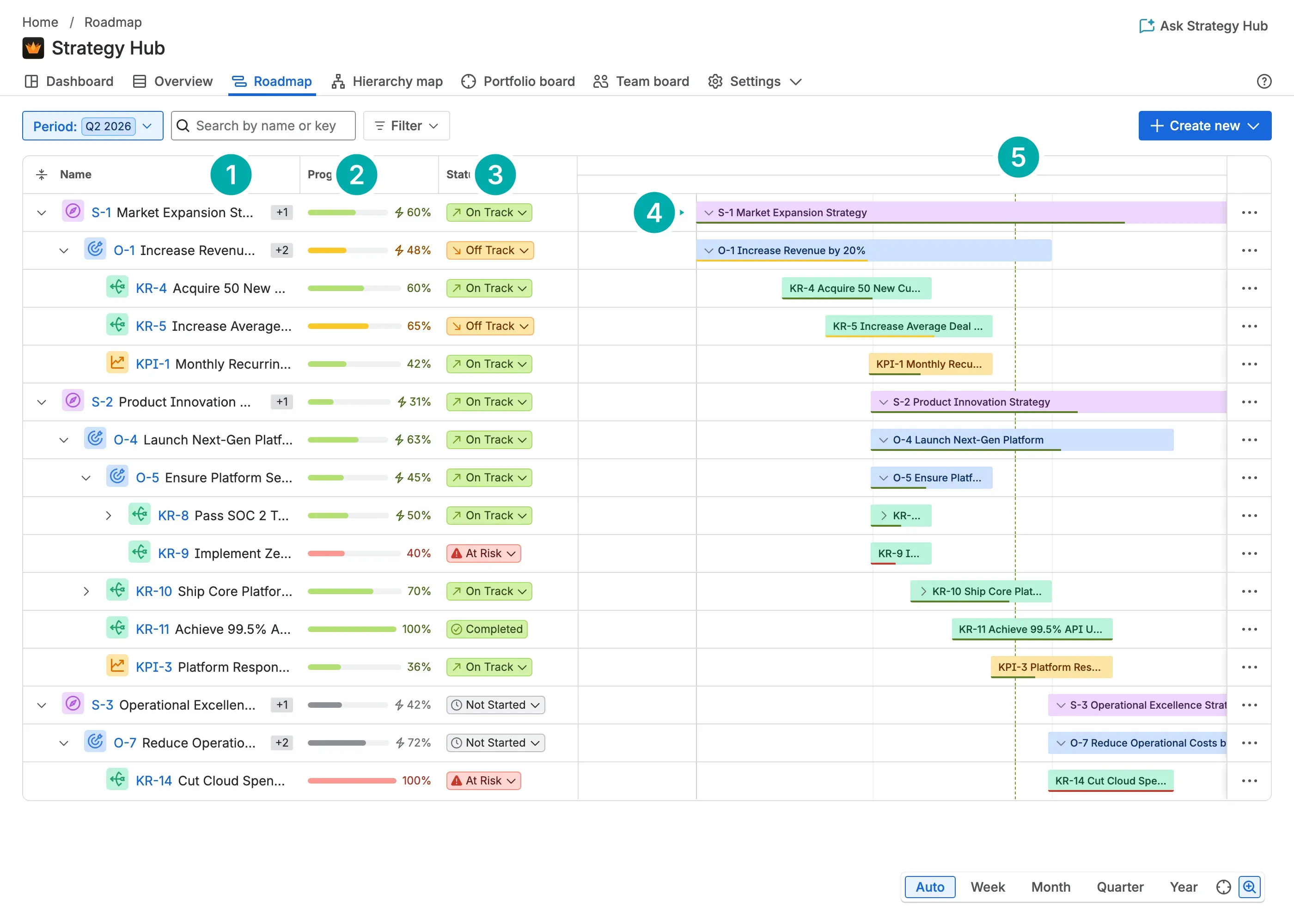Open more actions for KR-5 row

click(1249, 326)
